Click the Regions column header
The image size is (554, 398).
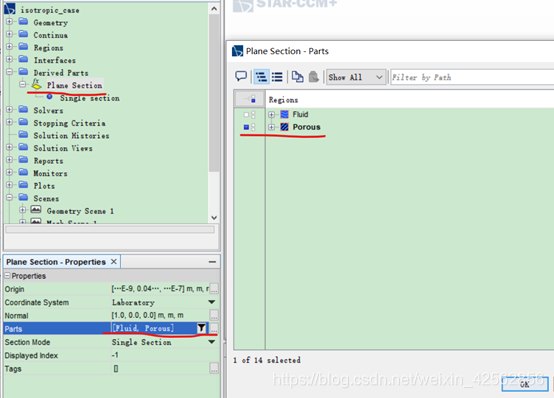click(283, 100)
